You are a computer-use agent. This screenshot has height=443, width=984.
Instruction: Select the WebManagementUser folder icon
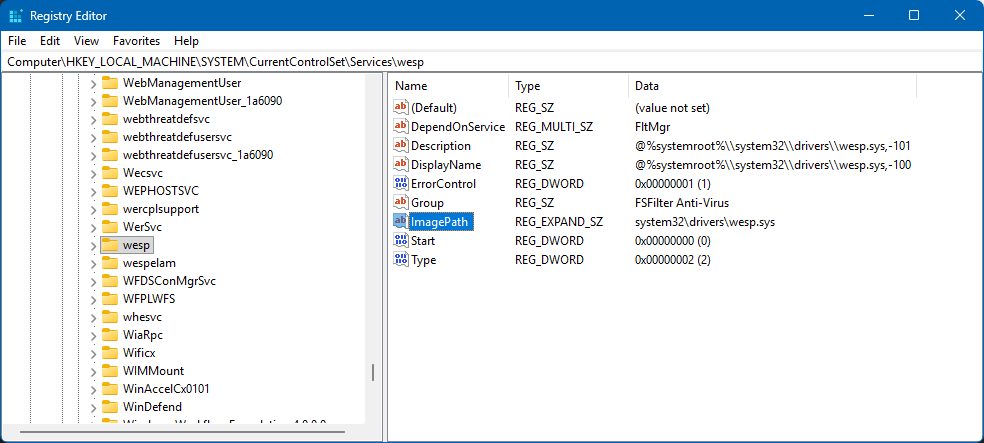110,83
